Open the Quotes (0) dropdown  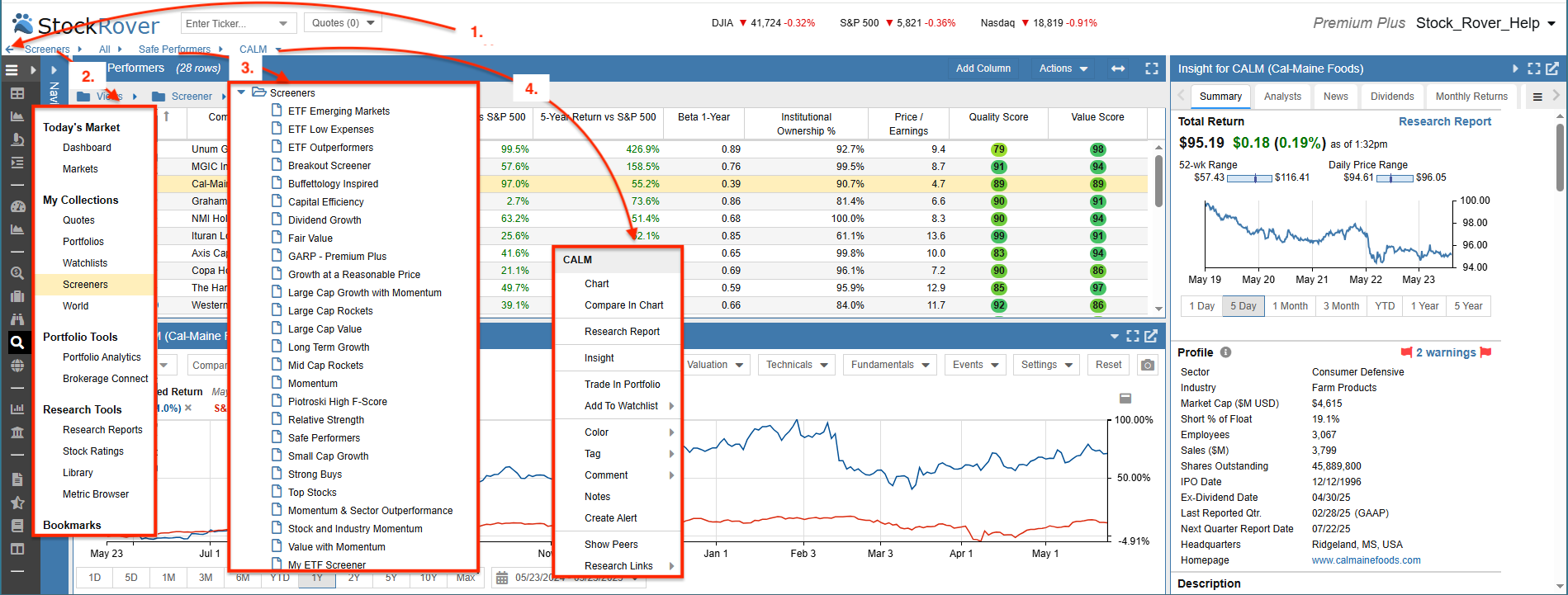click(343, 23)
